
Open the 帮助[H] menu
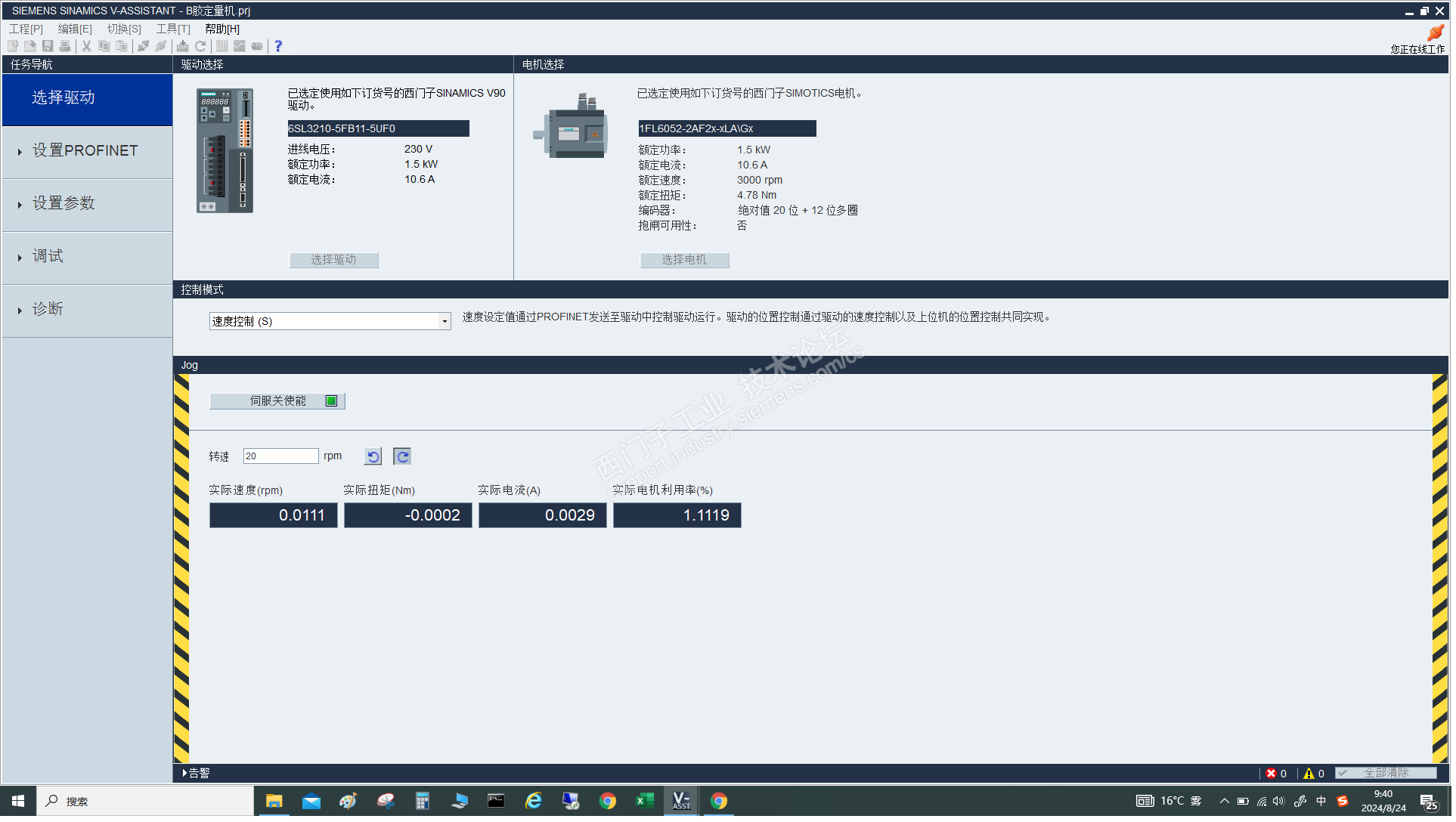223,29
